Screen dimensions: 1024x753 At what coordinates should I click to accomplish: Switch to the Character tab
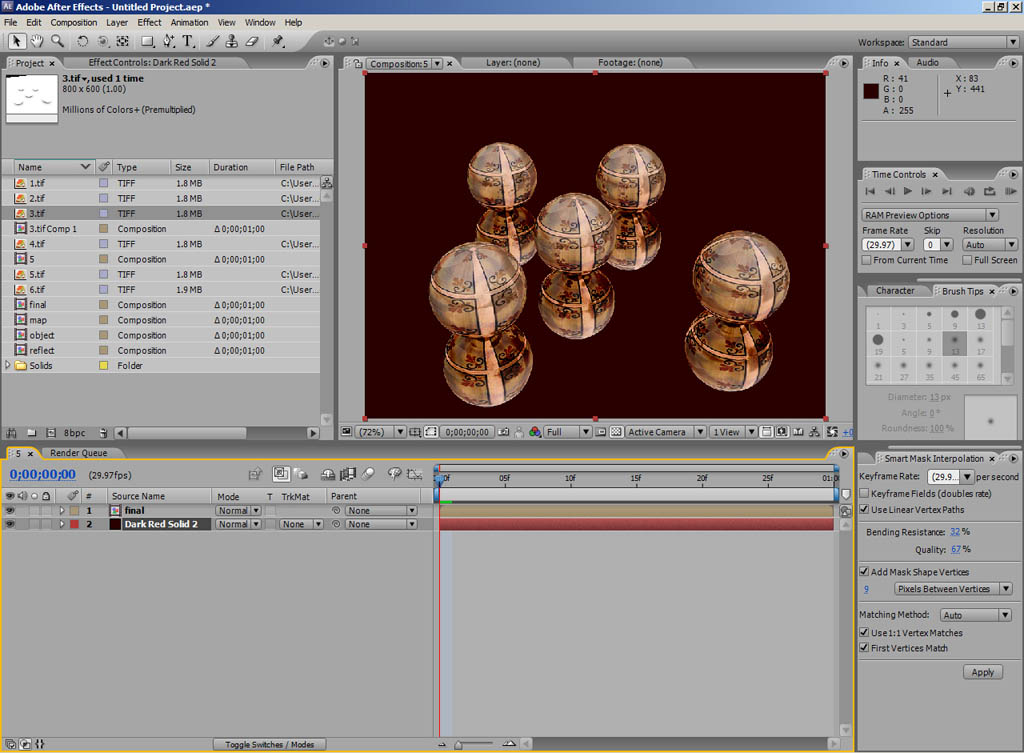pyautogui.click(x=895, y=291)
